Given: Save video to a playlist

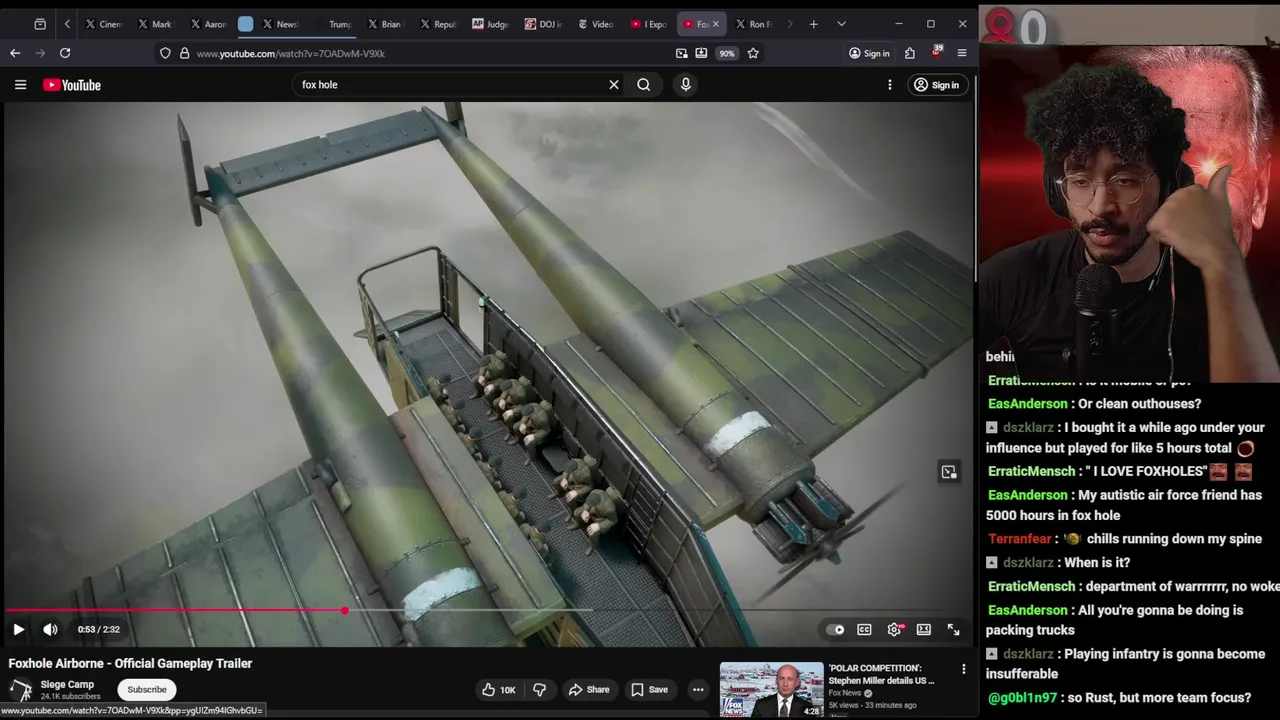Looking at the screenshot, I should pos(649,689).
